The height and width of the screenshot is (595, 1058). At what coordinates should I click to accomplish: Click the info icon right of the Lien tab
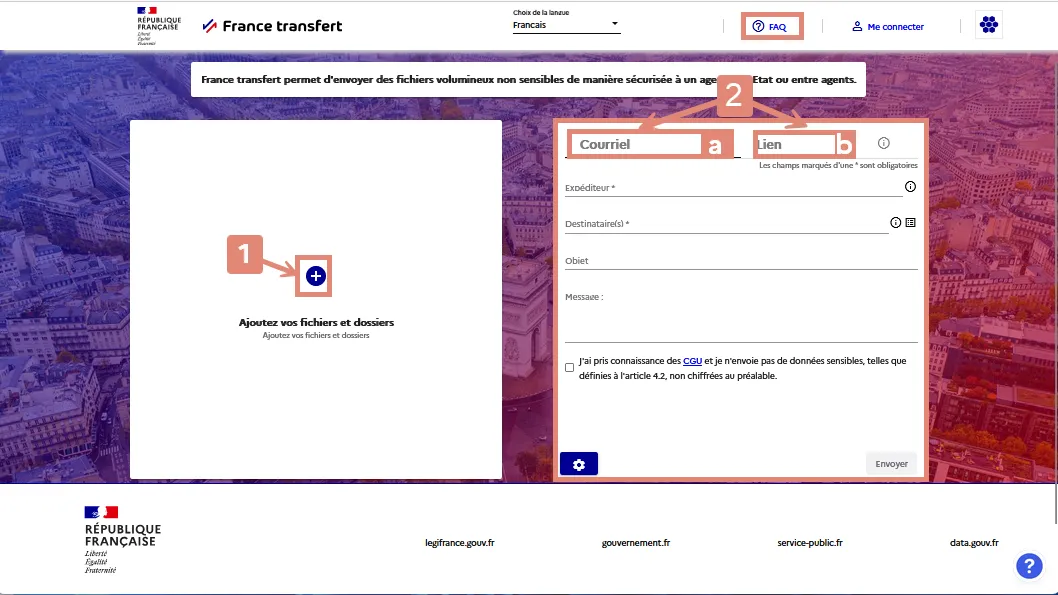tap(884, 143)
